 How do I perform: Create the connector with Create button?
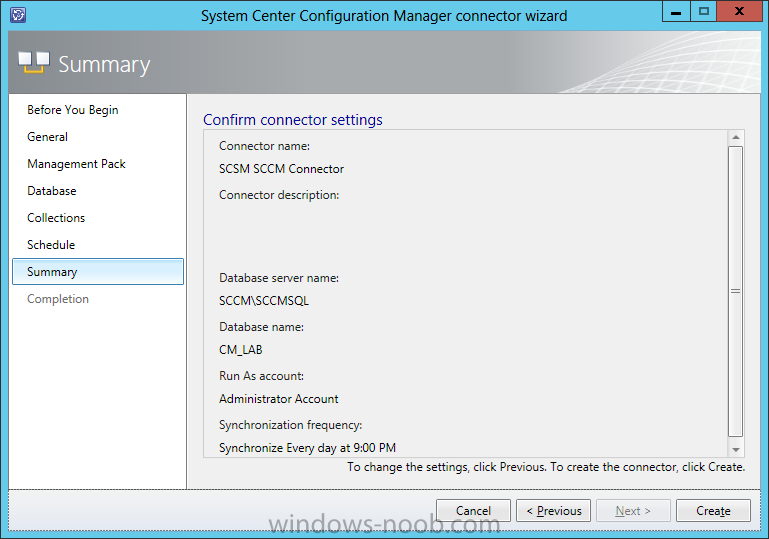click(713, 511)
